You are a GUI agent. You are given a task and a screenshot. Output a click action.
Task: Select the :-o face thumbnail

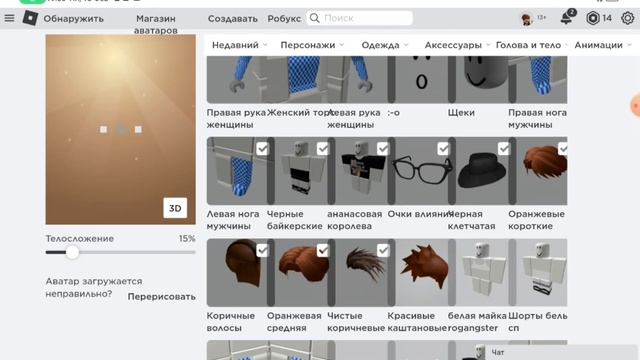421,80
